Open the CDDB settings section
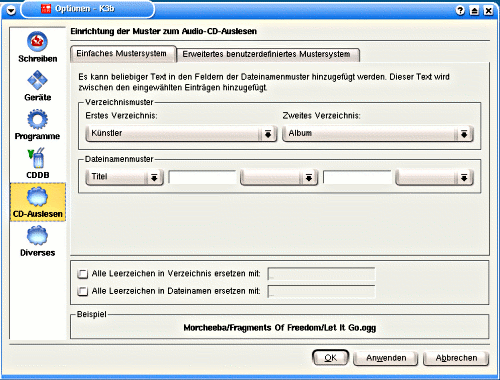Image resolution: width=500 pixels, height=380 pixels. 37,164
